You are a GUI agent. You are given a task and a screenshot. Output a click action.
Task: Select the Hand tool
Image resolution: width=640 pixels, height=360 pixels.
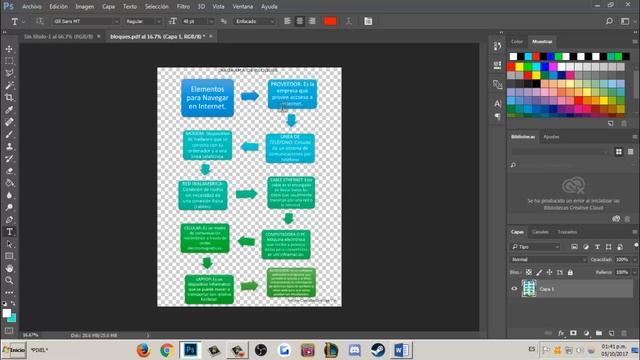[9, 268]
